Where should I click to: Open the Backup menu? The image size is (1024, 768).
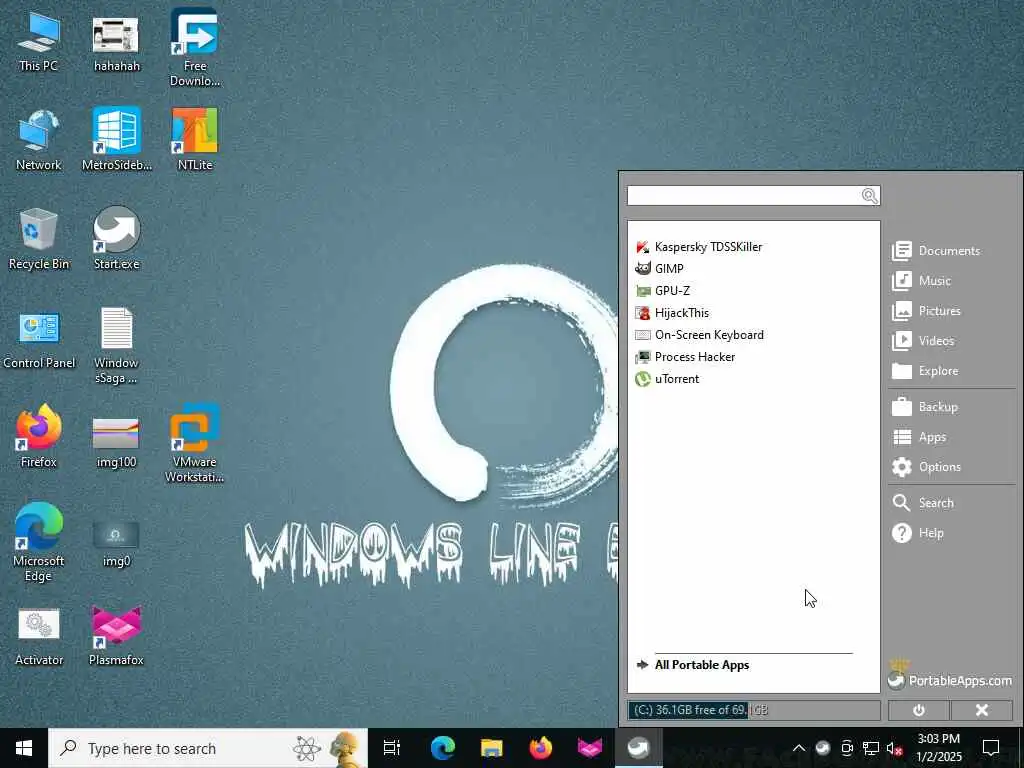925,407
